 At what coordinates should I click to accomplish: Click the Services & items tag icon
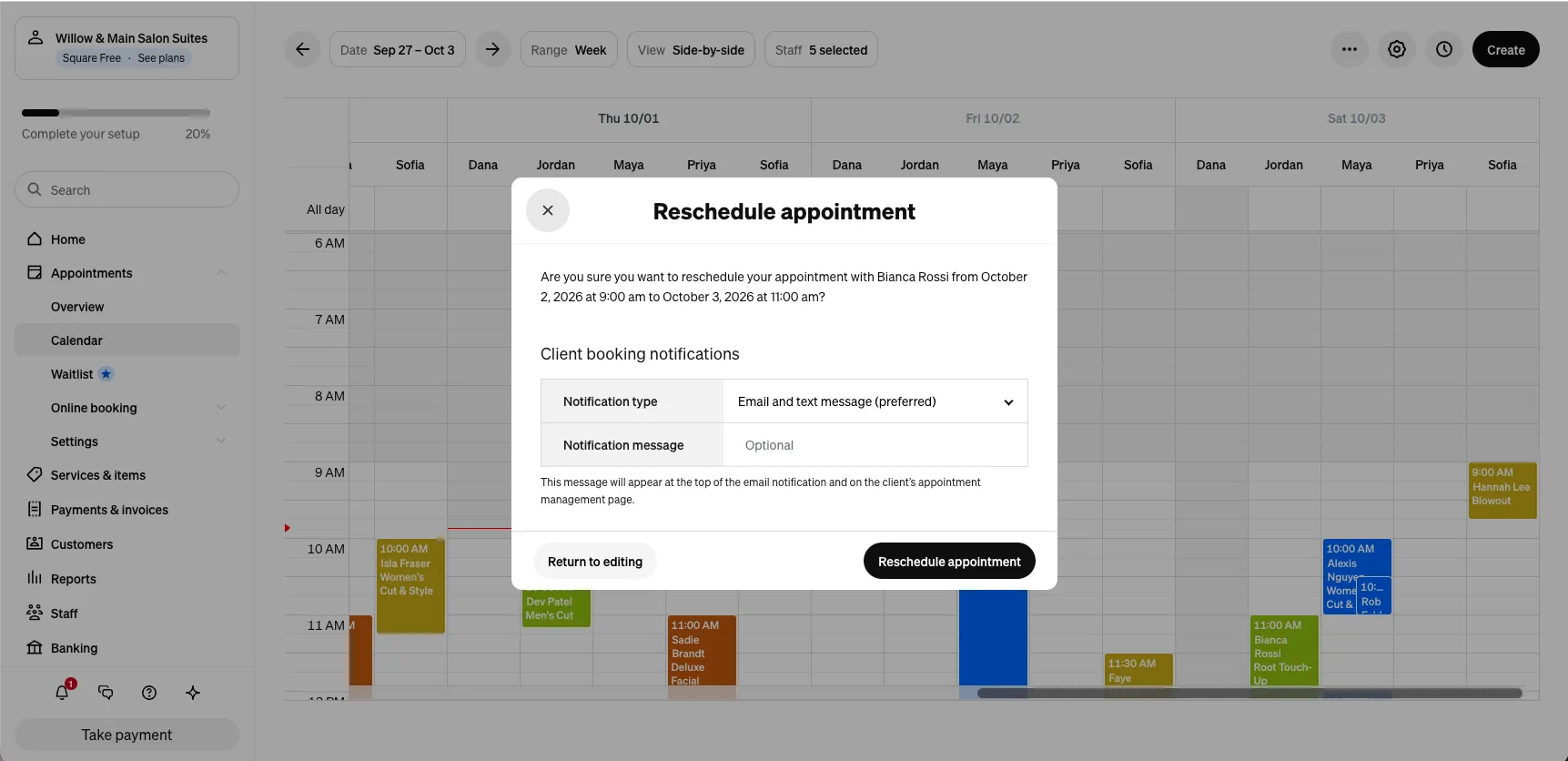(x=35, y=474)
